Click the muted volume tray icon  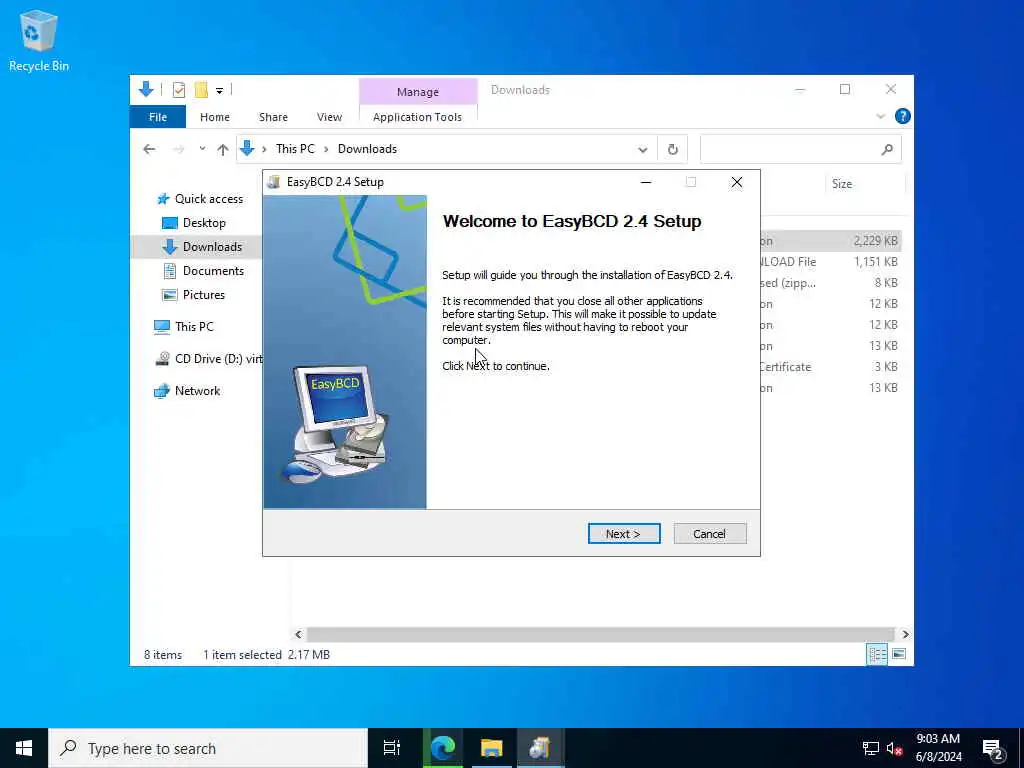pos(894,748)
